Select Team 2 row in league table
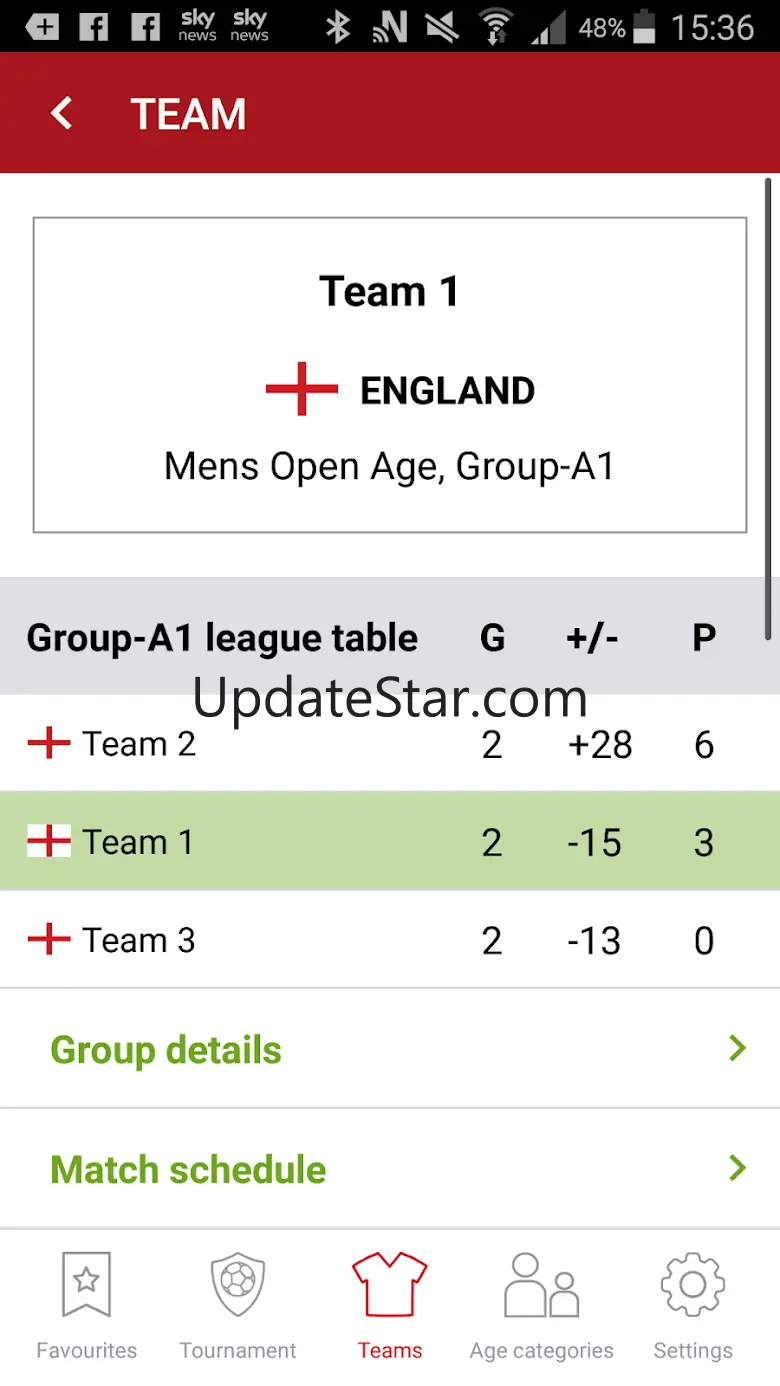 [x=390, y=744]
